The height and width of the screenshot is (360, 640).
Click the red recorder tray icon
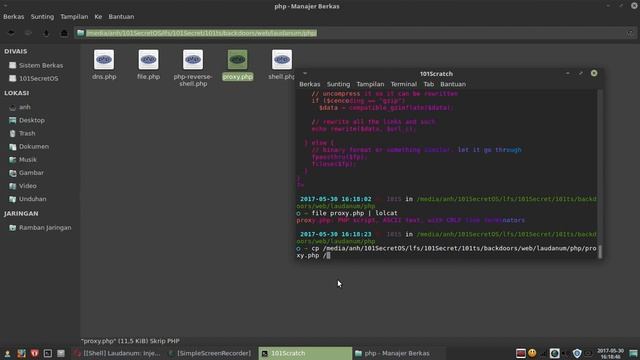click(x=520, y=353)
